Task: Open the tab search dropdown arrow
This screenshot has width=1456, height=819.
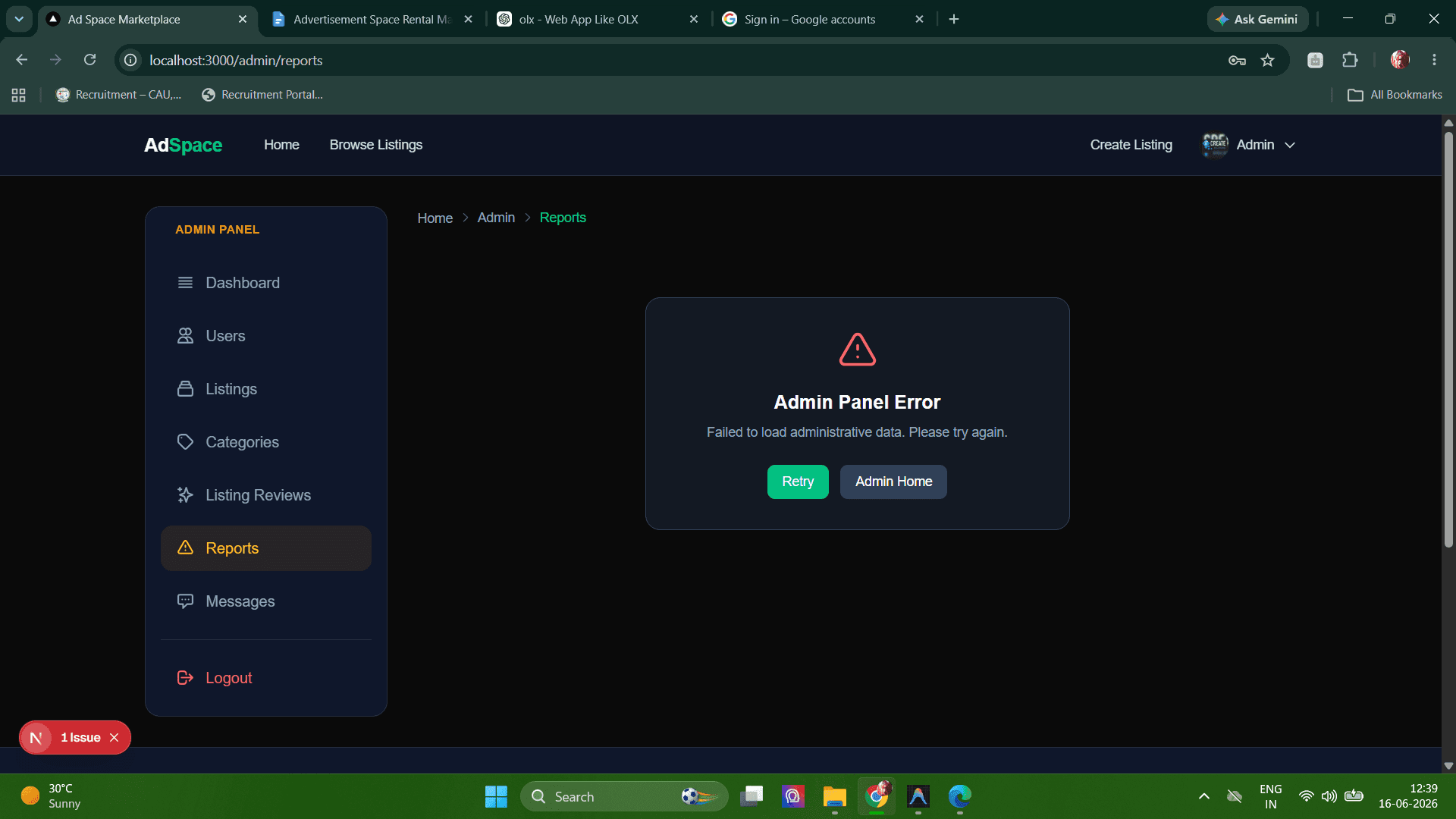Action: click(x=19, y=19)
